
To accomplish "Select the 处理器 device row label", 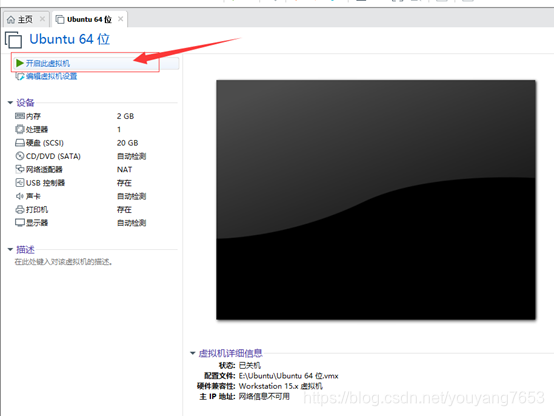I will click(x=37, y=130).
